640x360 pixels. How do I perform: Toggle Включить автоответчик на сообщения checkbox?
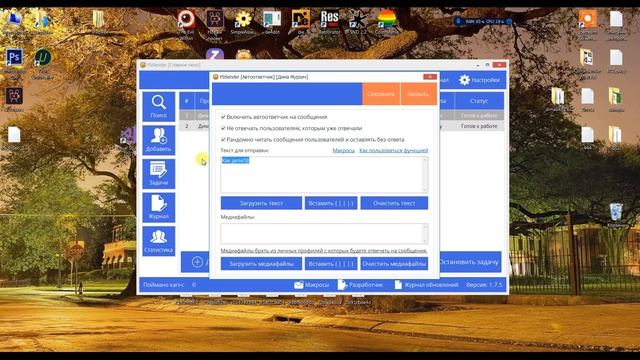tap(223, 117)
